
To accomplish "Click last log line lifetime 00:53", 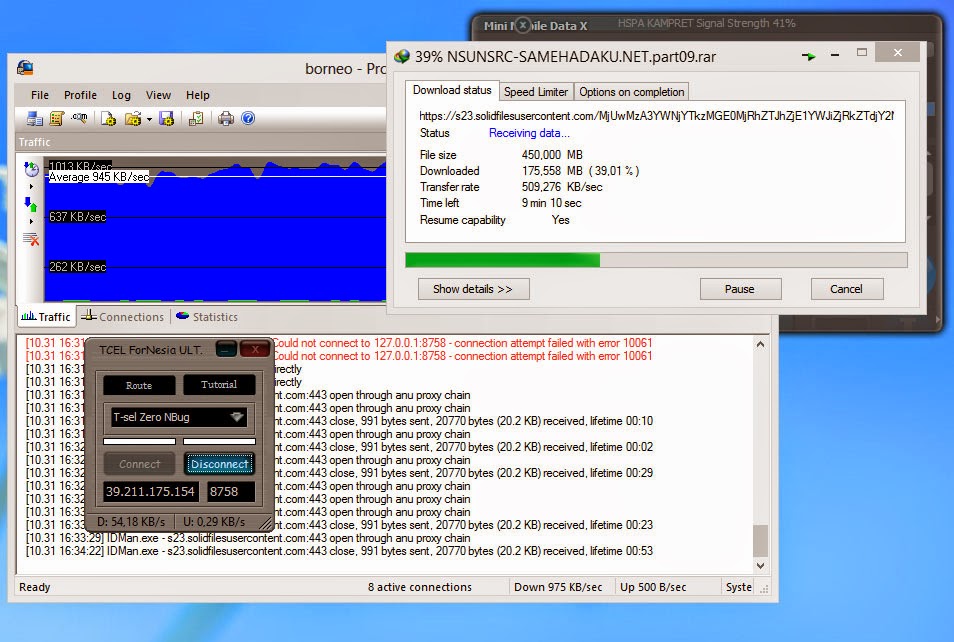I will (x=339, y=551).
